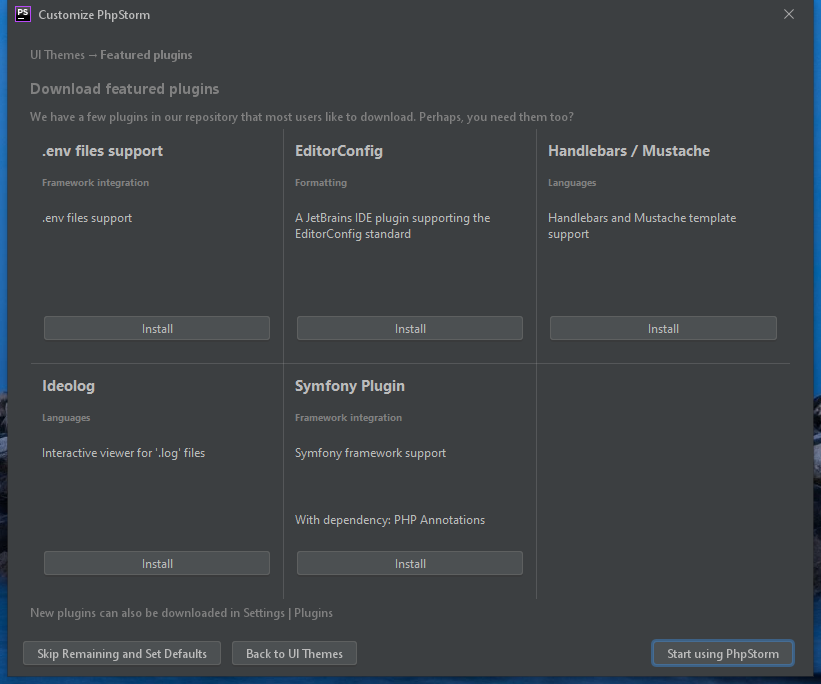Screen dimensions: 821x684
Task: Start using PhpStorm
Action: point(723,654)
